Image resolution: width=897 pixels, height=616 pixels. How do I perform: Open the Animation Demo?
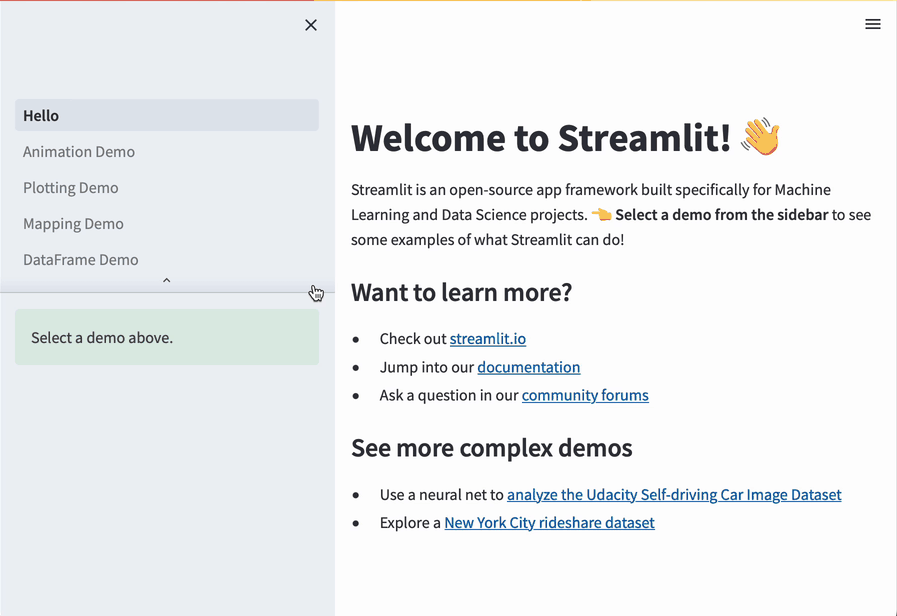click(x=78, y=151)
